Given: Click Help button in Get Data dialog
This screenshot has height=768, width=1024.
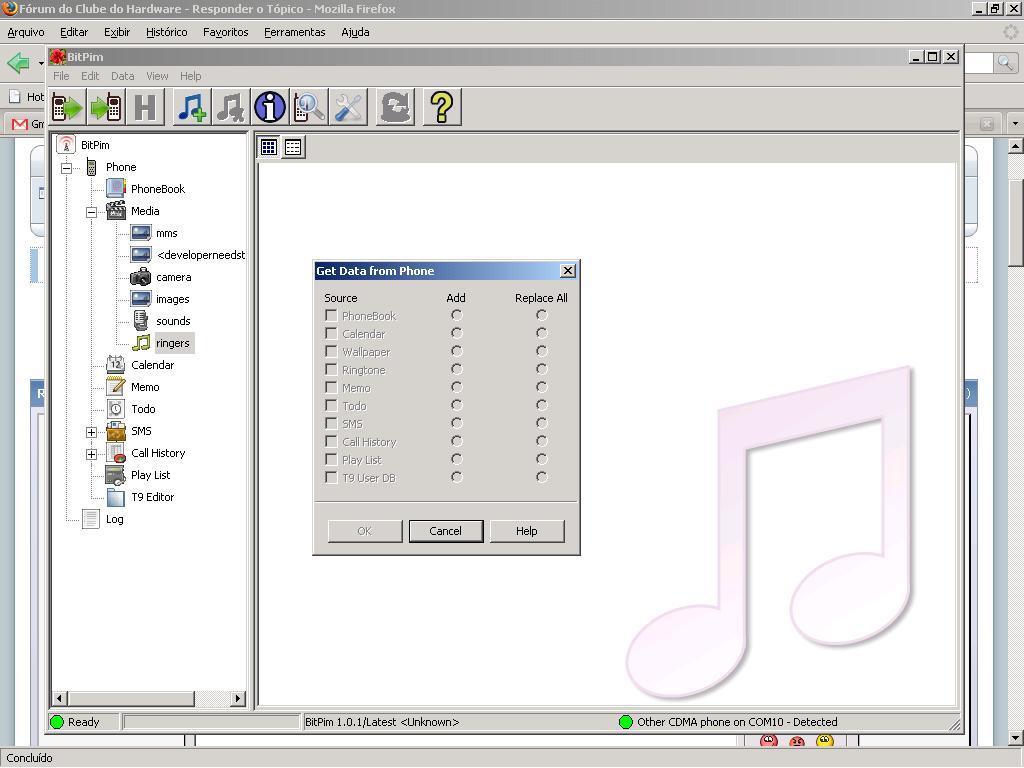Looking at the screenshot, I should [526, 531].
